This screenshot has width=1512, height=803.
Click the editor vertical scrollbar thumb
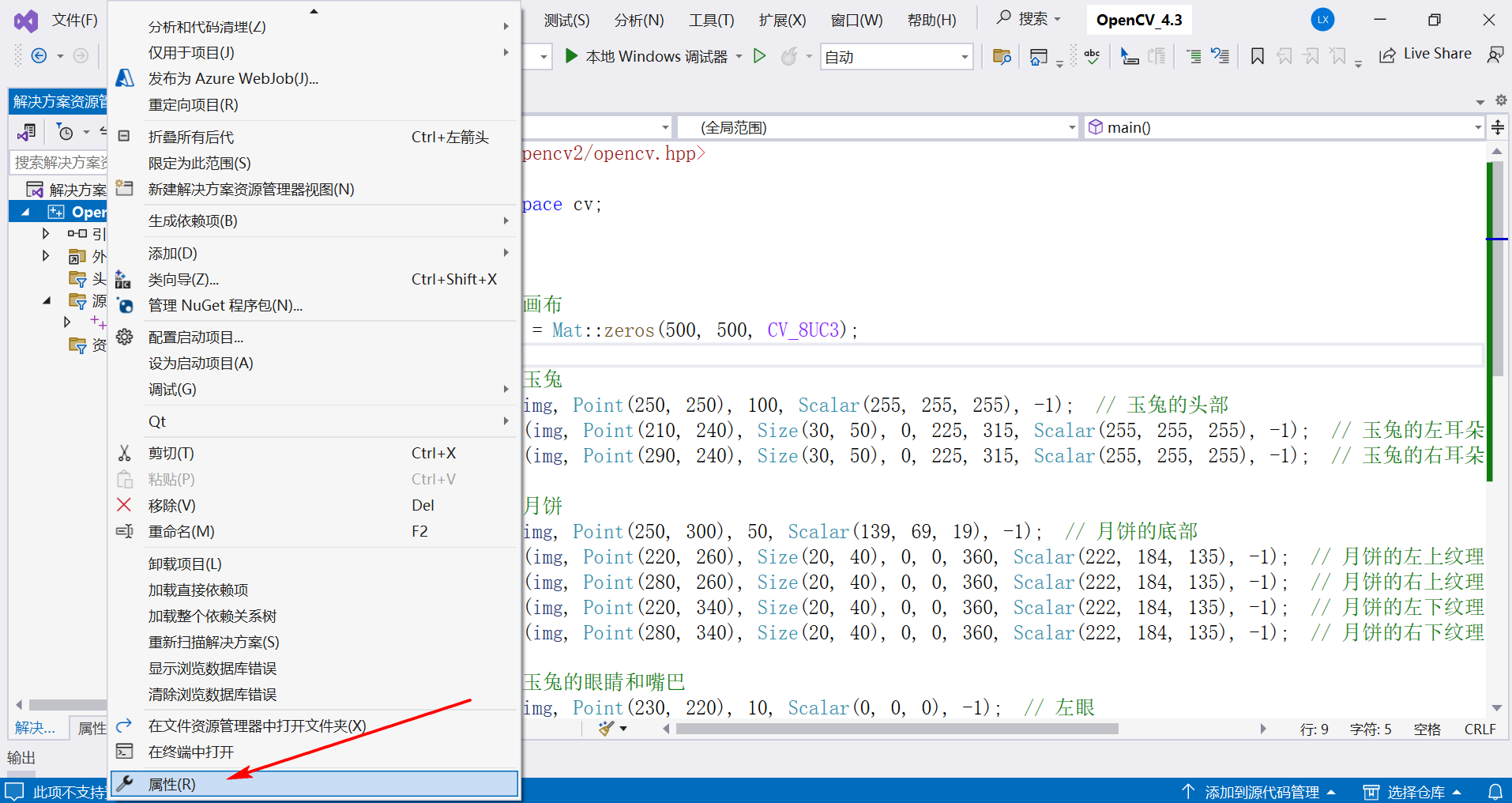pos(1497,269)
